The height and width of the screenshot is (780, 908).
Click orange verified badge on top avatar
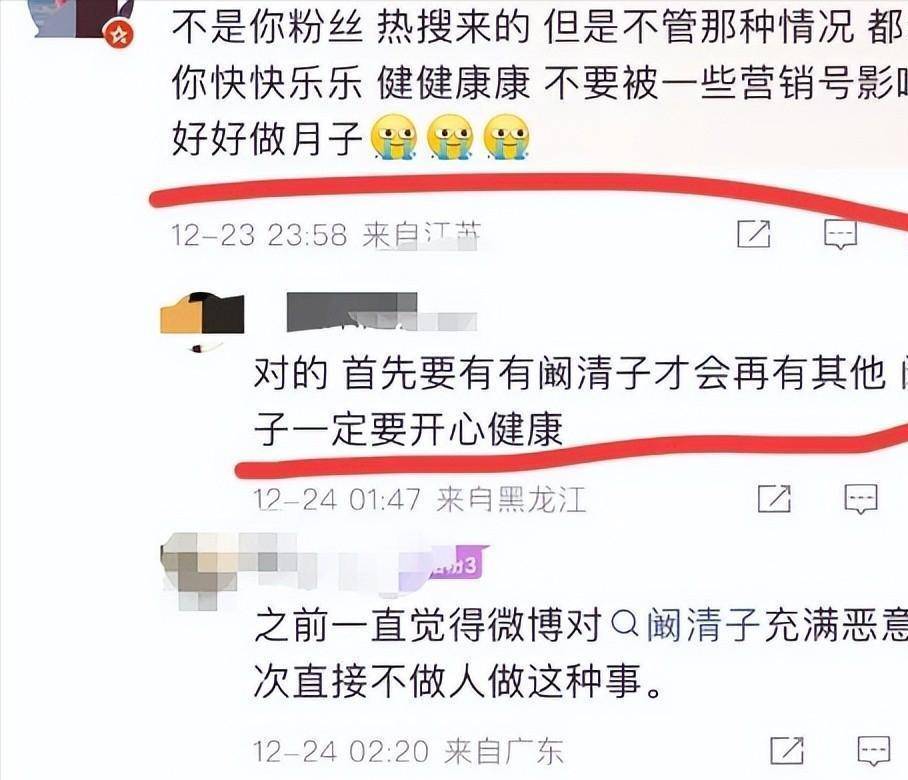[x=119, y=35]
